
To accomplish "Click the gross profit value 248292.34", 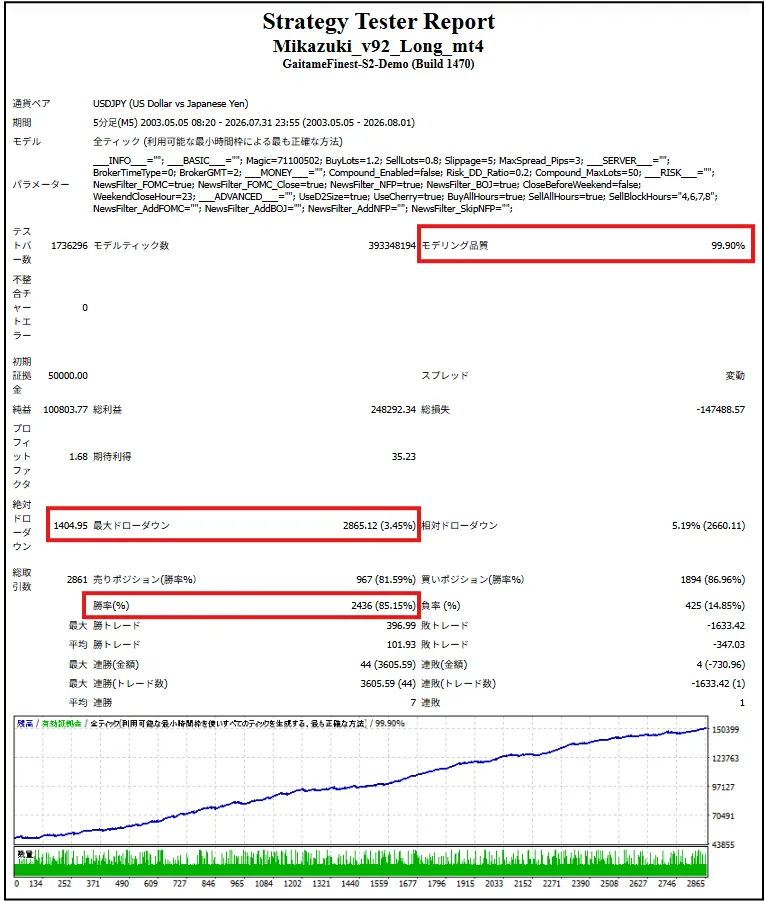I will coord(393,410).
